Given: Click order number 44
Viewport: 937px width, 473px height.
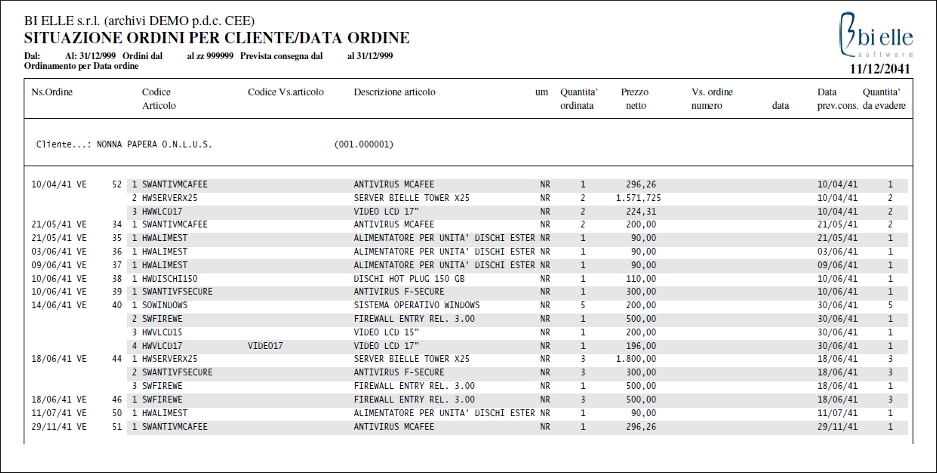Looking at the screenshot, I should click(117, 360).
